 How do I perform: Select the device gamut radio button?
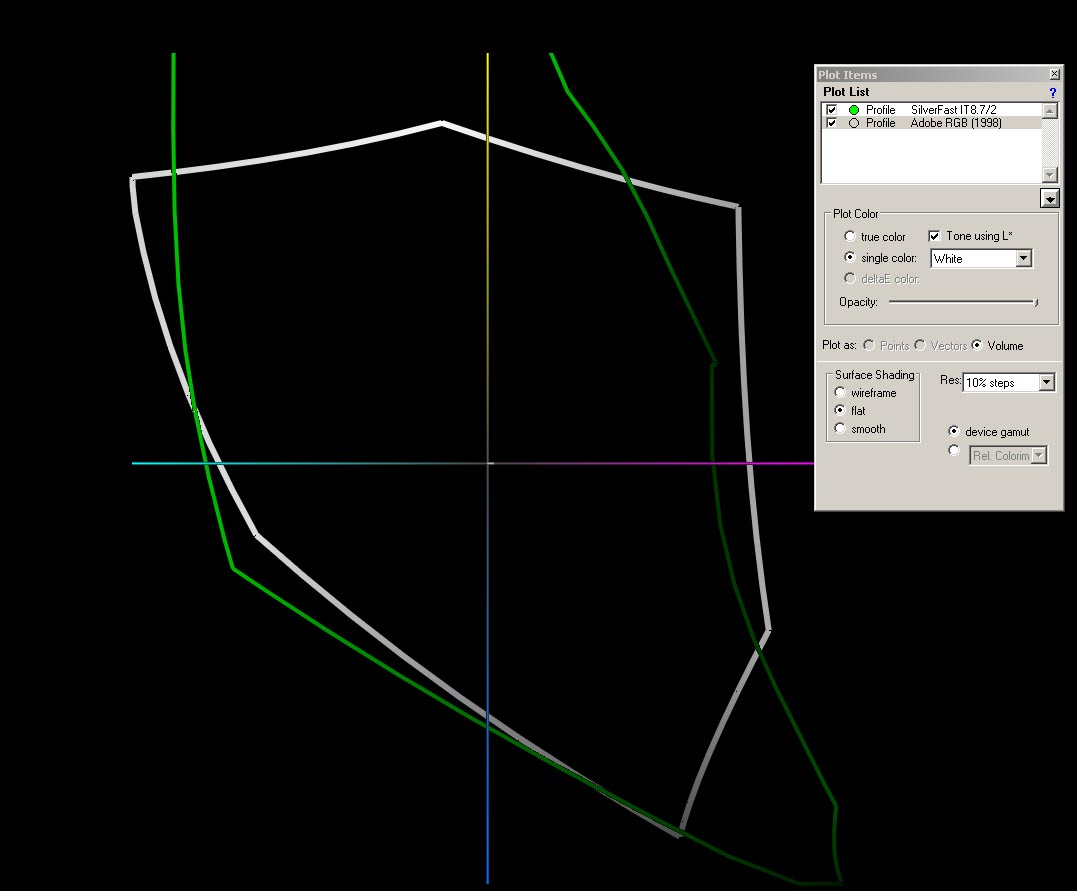[x=953, y=431]
